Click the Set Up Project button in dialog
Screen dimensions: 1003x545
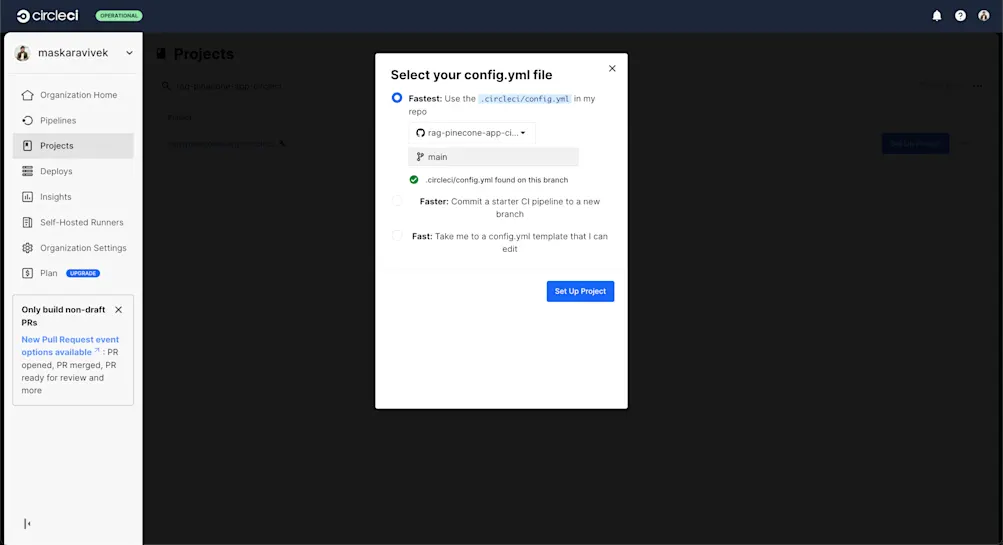(580, 291)
